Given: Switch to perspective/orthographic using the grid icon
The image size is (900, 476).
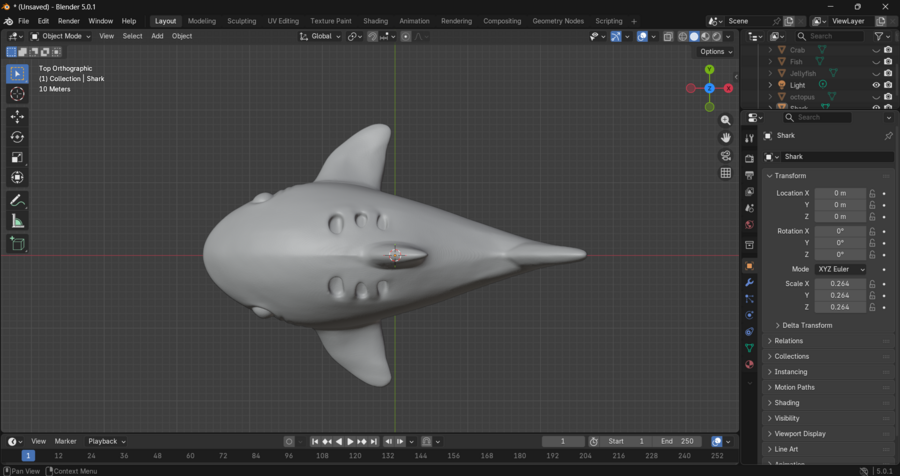Looking at the screenshot, I should point(726,173).
